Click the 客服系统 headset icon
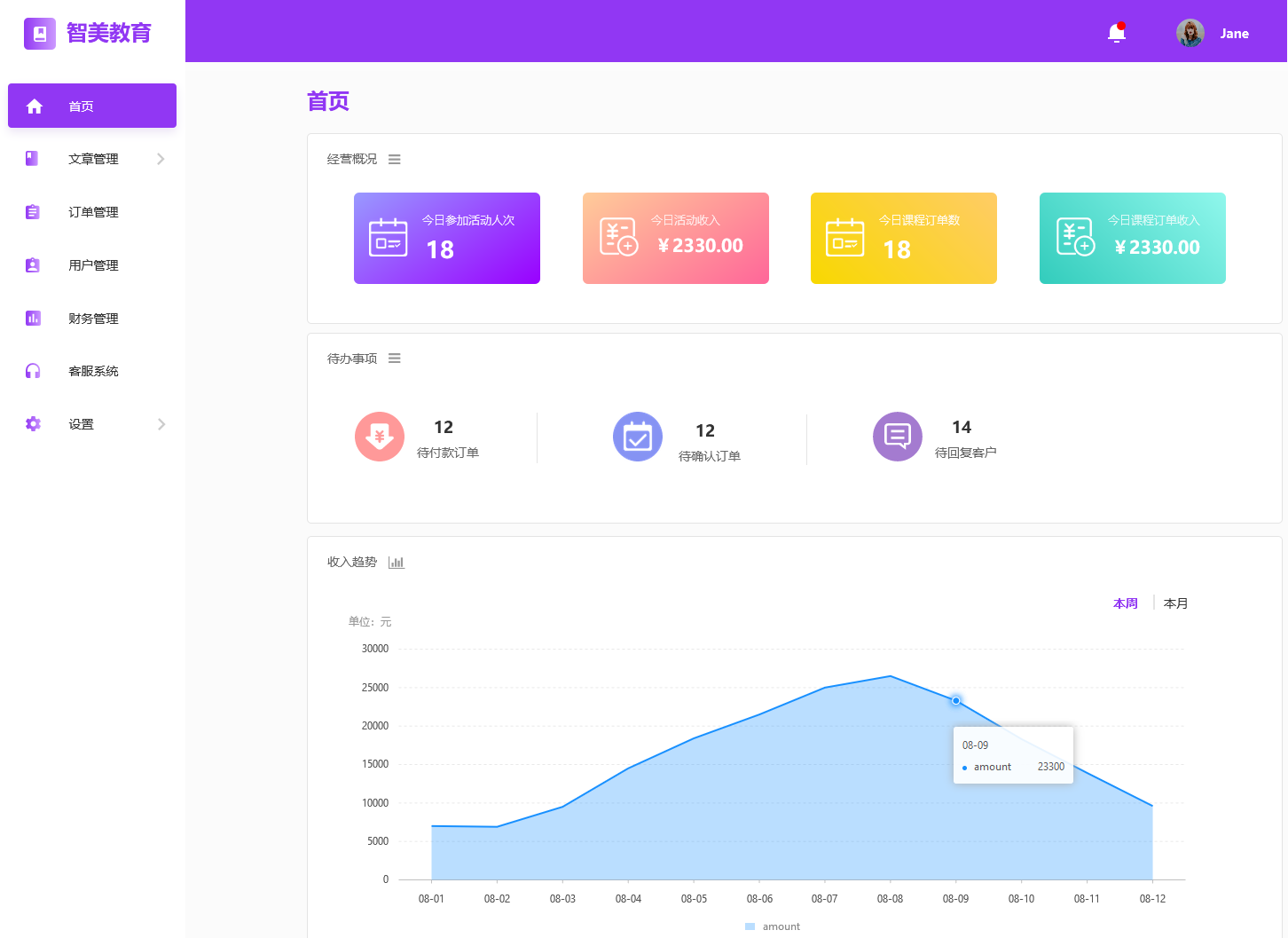 pos(33,370)
